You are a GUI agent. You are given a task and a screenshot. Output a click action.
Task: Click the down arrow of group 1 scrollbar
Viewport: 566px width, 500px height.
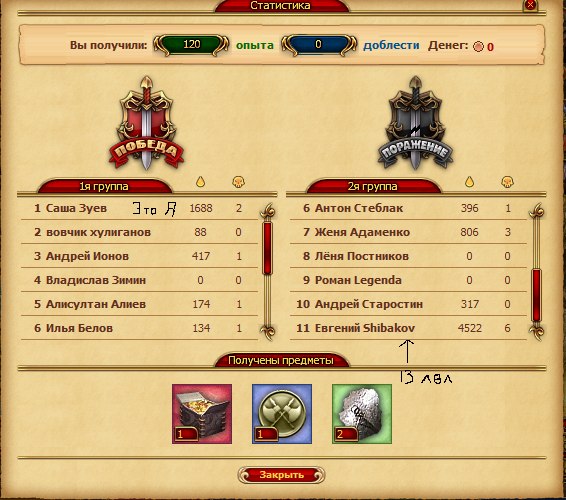pyautogui.click(x=268, y=332)
